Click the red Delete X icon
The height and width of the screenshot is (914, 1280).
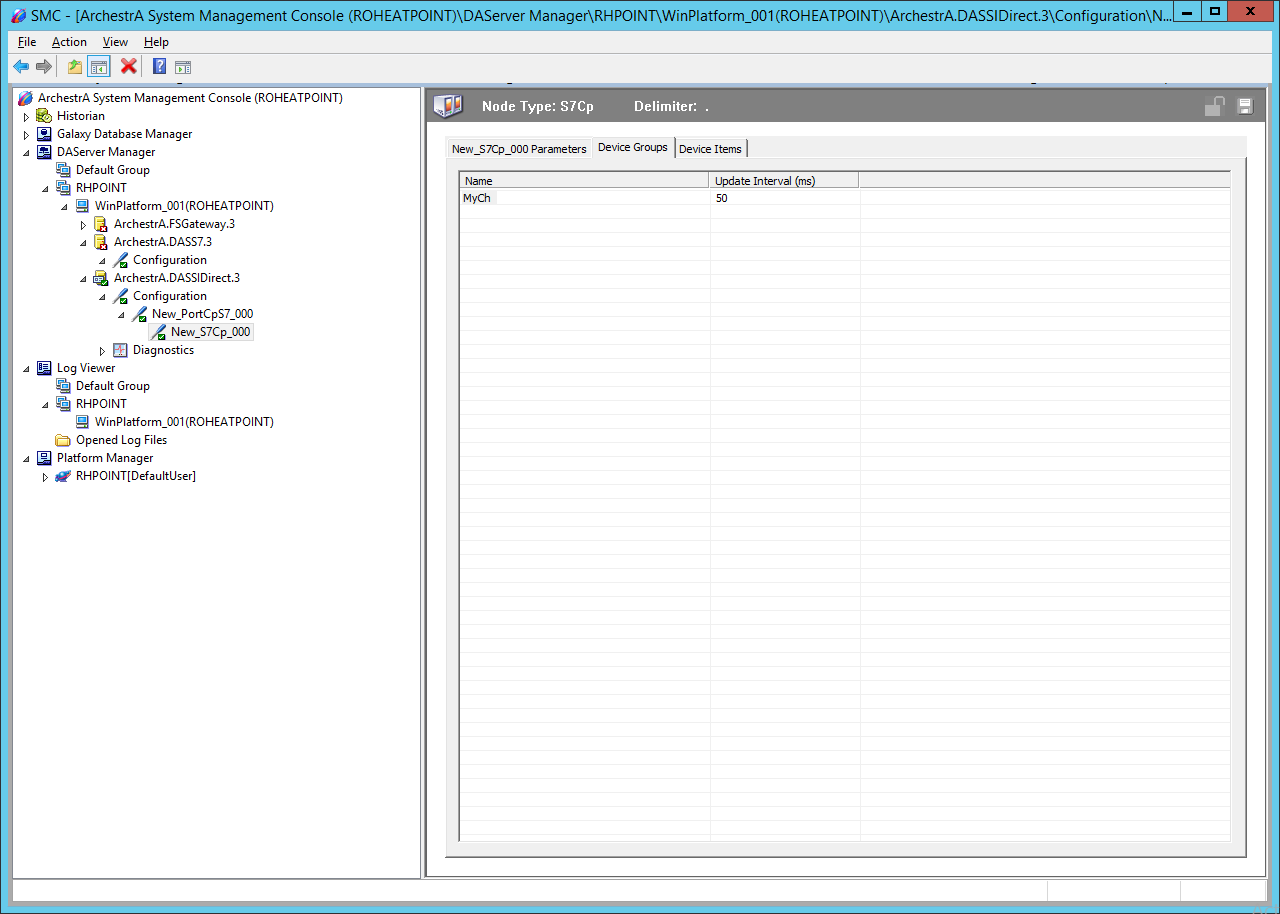pos(129,67)
